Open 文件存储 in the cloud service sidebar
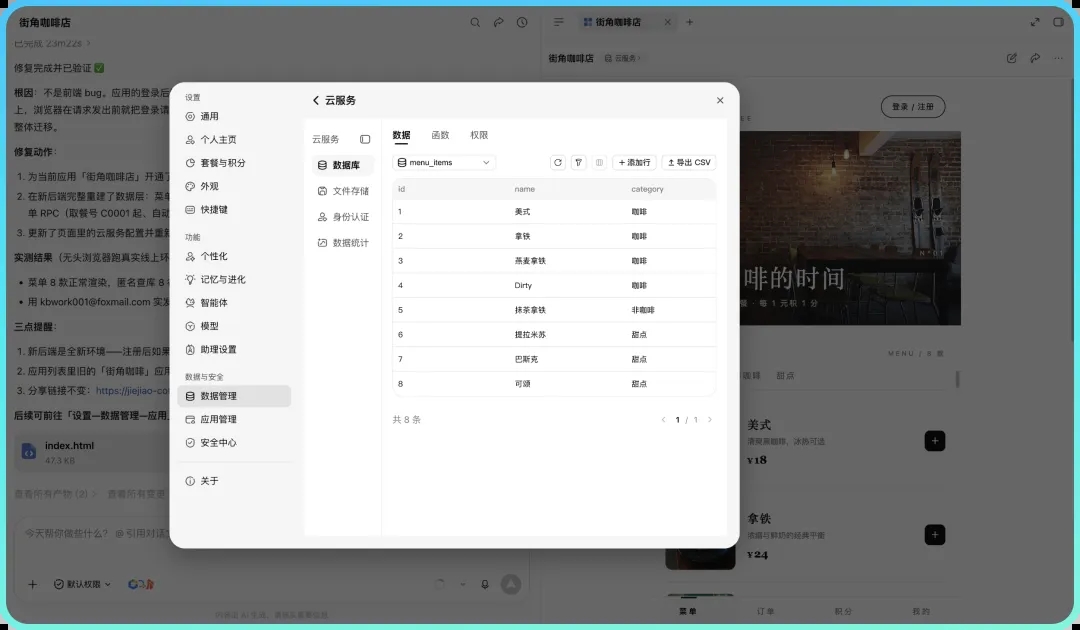 tap(342, 191)
